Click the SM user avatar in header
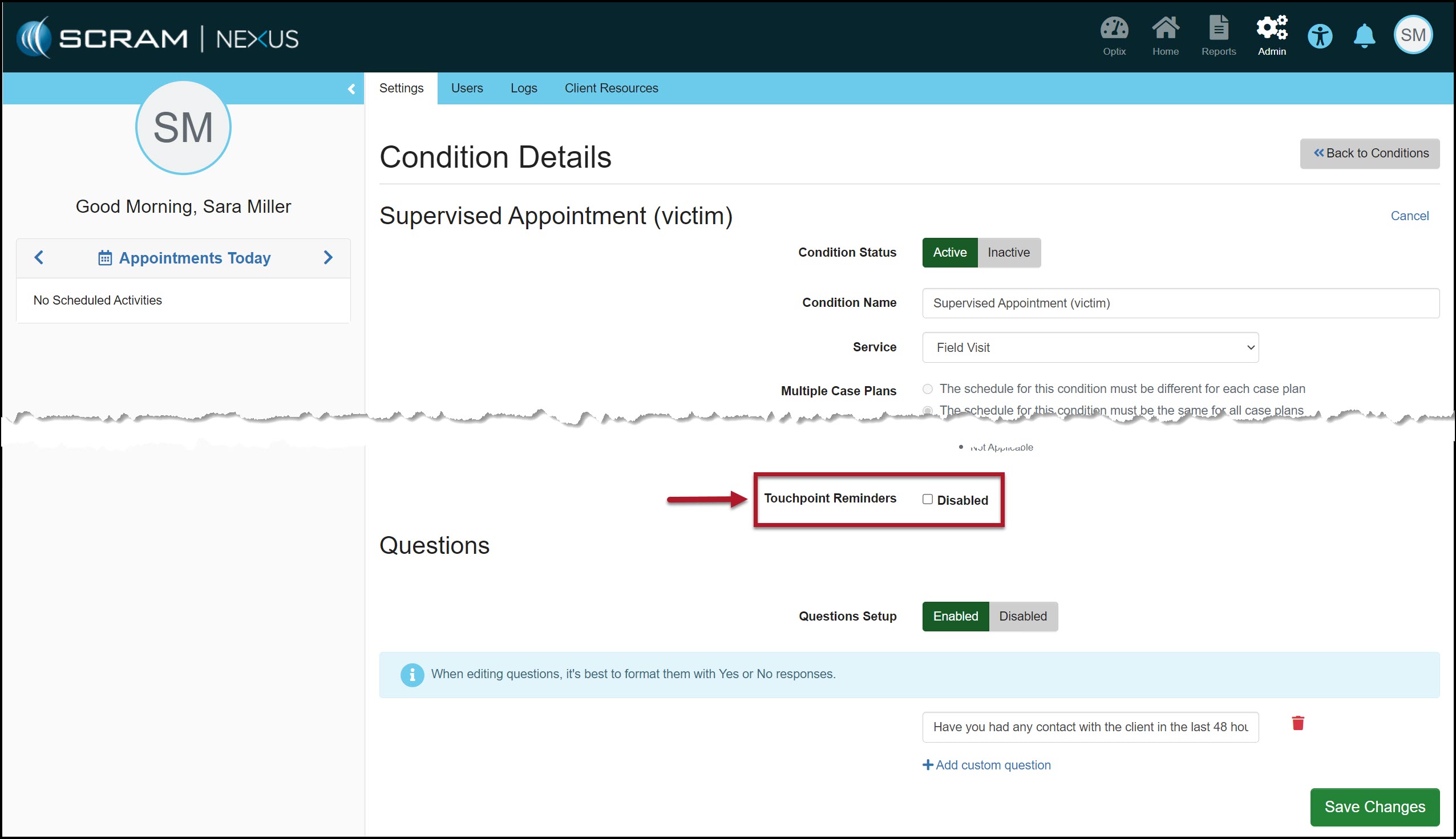 1412,35
